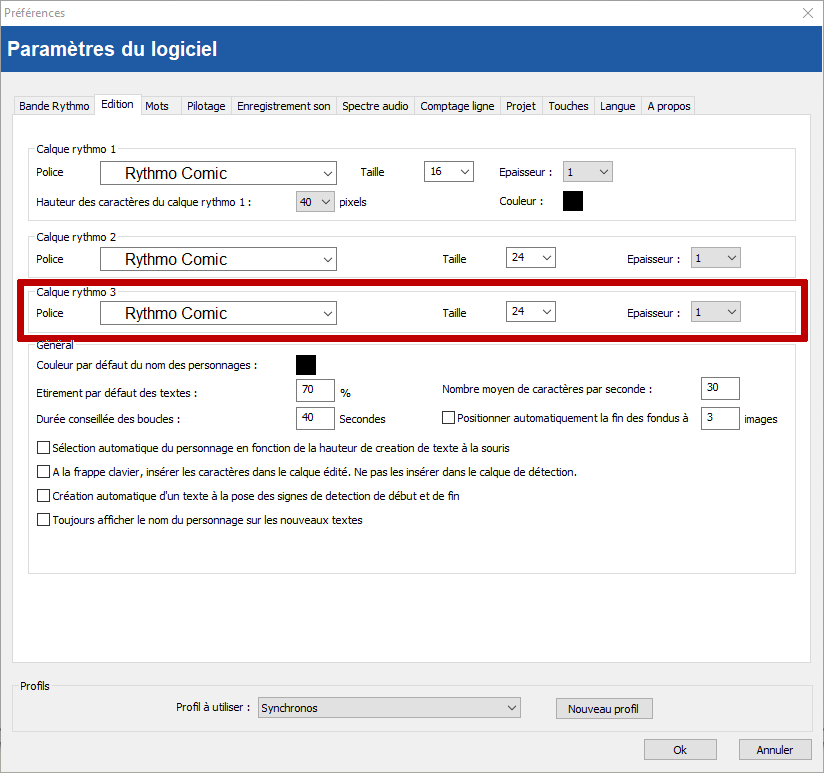
Task: Click the average characters per second field
Action: [x=720, y=388]
